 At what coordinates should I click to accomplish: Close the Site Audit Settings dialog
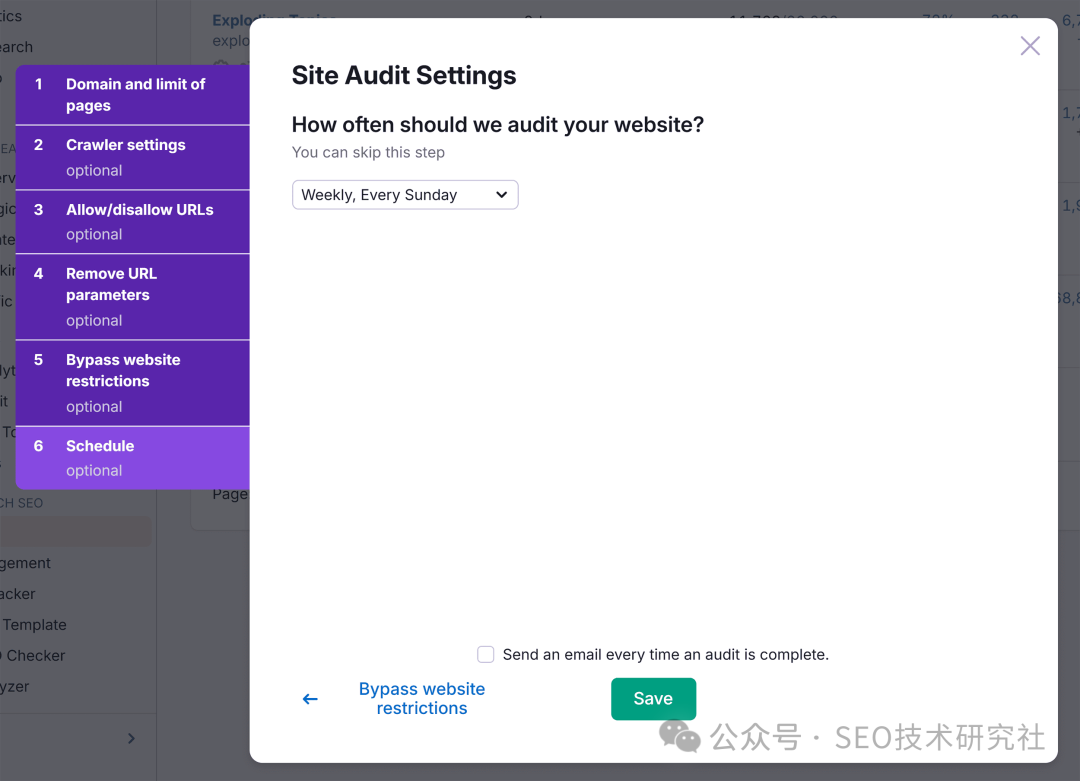tap(1030, 46)
